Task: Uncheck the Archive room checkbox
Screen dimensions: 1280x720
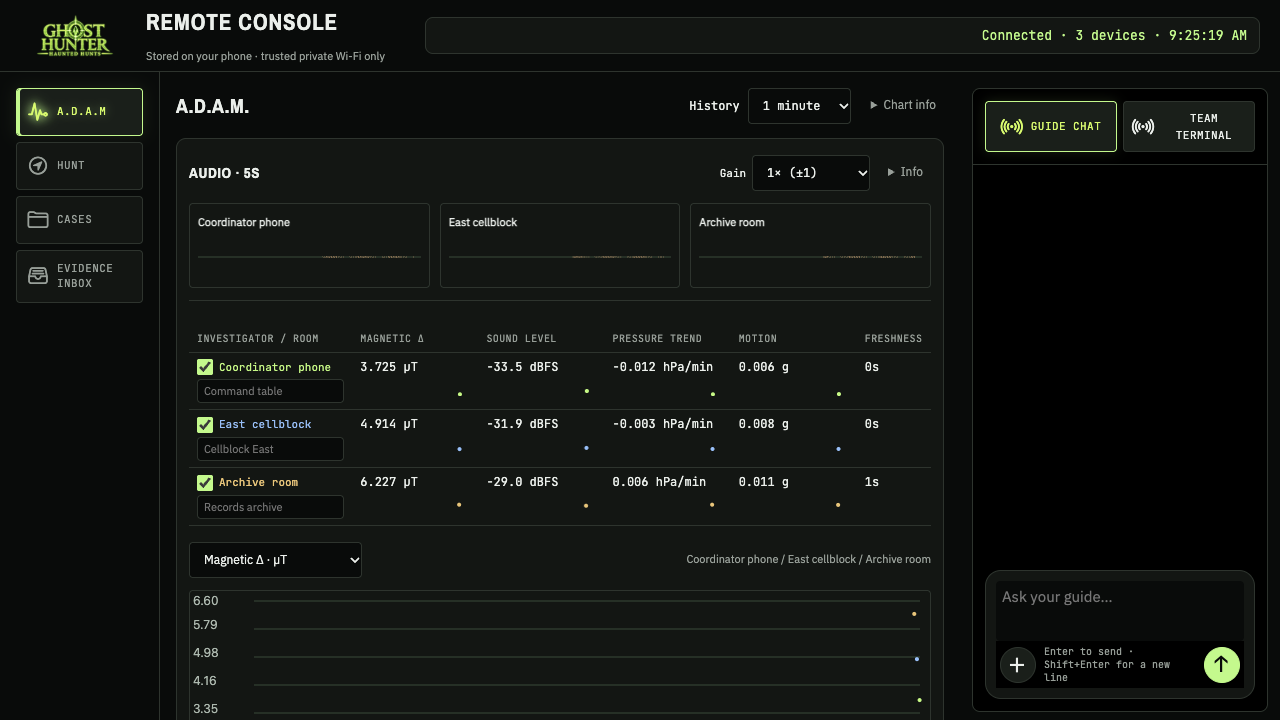Action: 205,483
